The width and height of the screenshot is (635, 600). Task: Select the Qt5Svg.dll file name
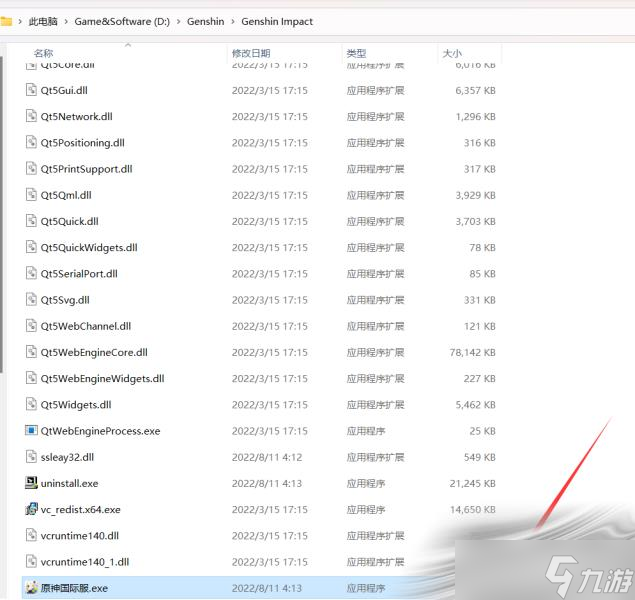coord(65,300)
